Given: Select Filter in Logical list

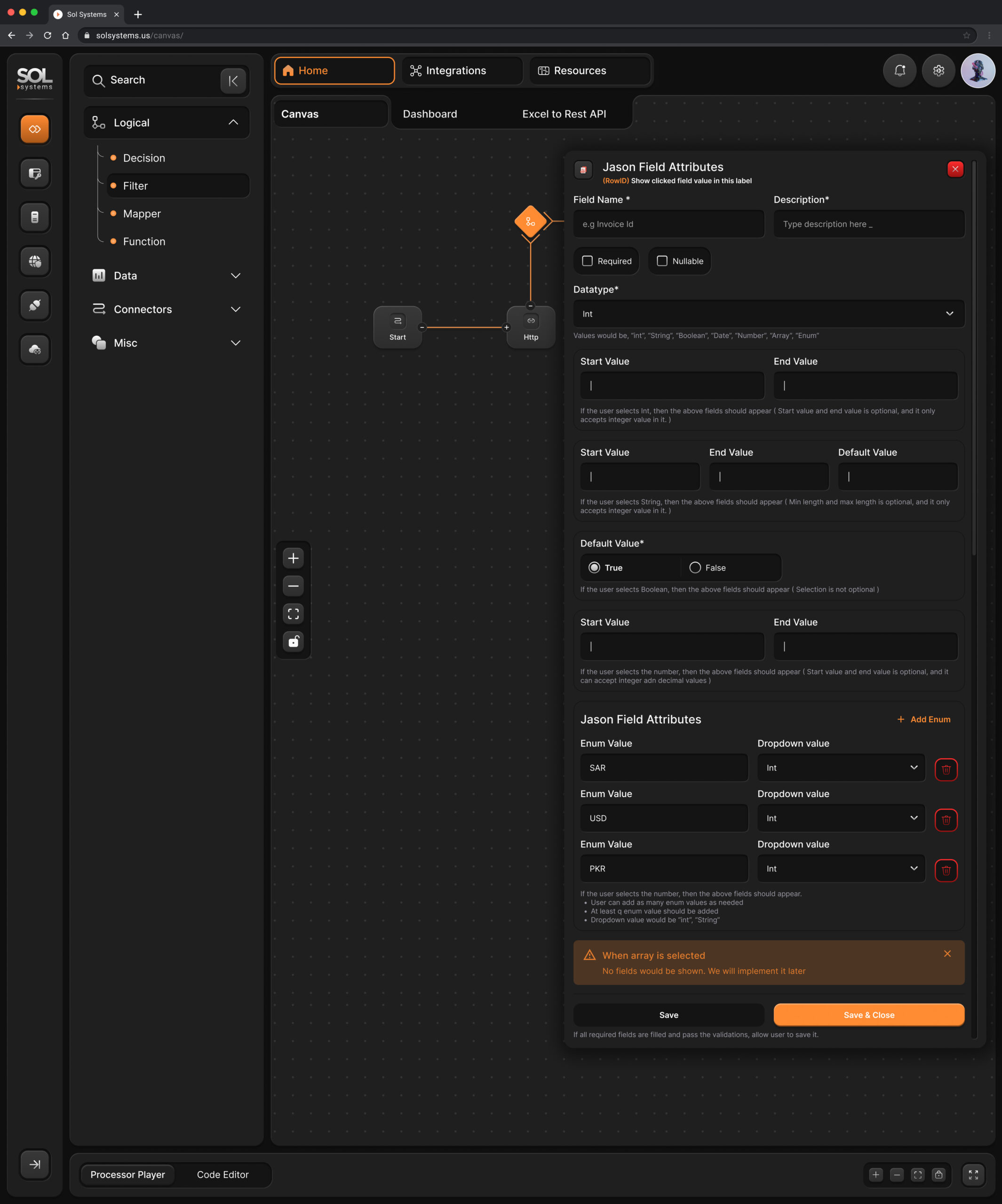Looking at the screenshot, I should 178,186.
